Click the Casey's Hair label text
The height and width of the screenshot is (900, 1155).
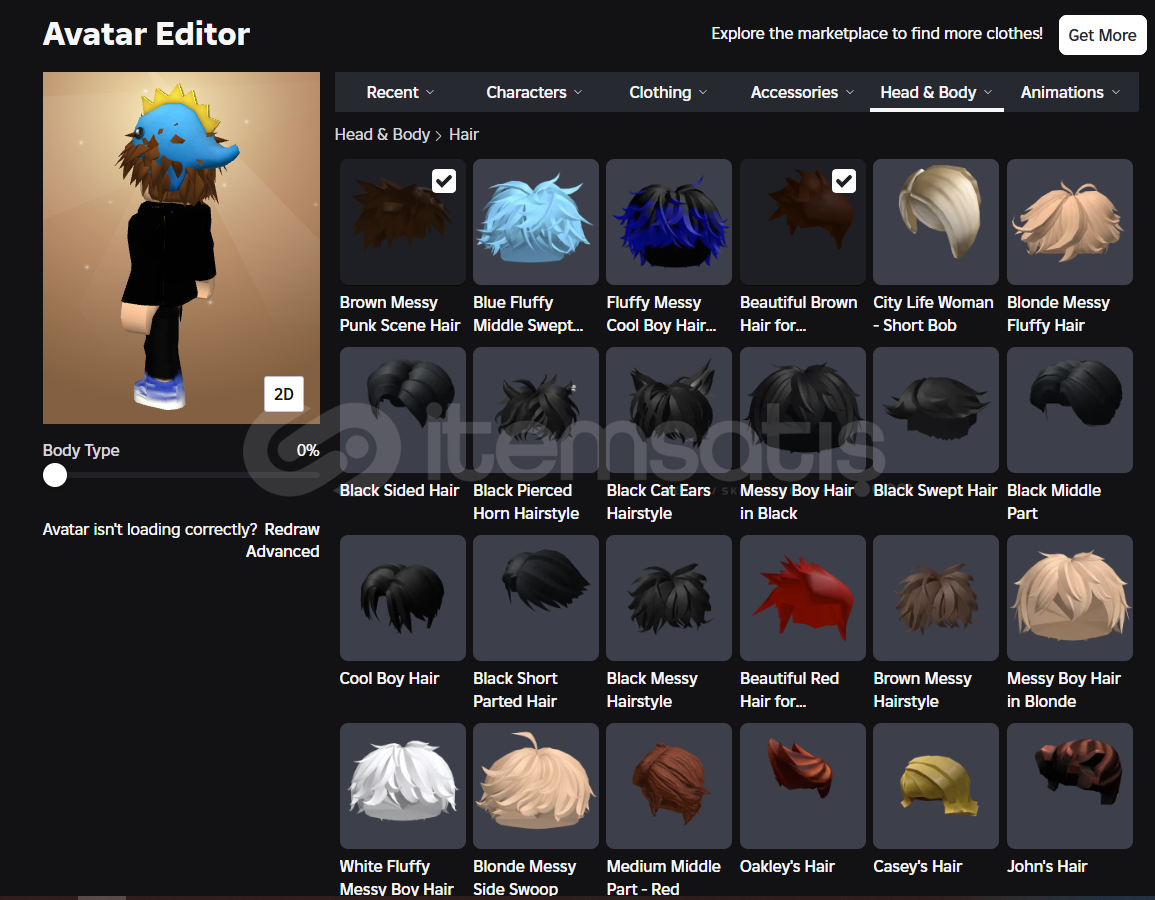pyautogui.click(x=917, y=866)
